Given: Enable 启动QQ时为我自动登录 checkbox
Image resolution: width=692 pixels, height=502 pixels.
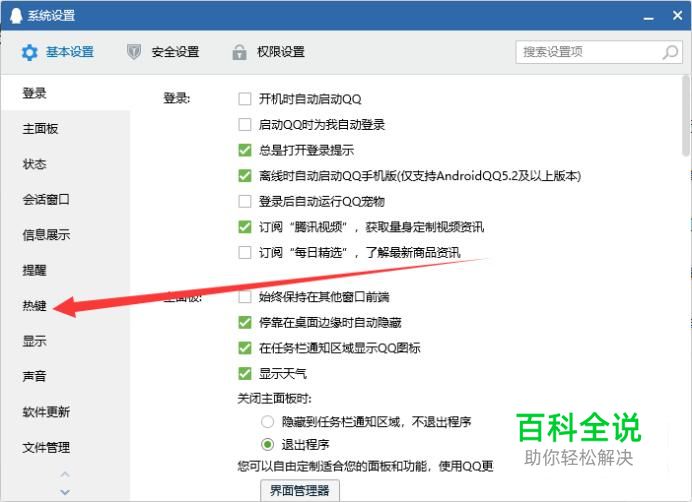Looking at the screenshot, I should pyautogui.click(x=245, y=125).
